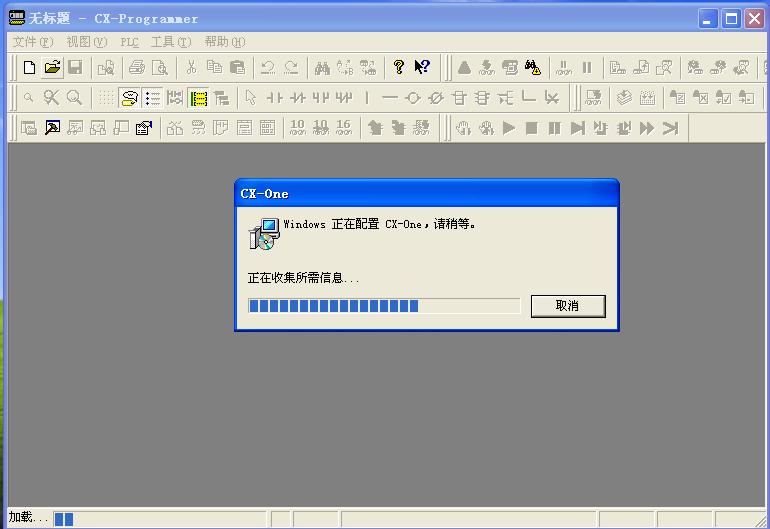770x529 pixels.
Task: Click the context help arrow-question icon
Action: [422, 68]
